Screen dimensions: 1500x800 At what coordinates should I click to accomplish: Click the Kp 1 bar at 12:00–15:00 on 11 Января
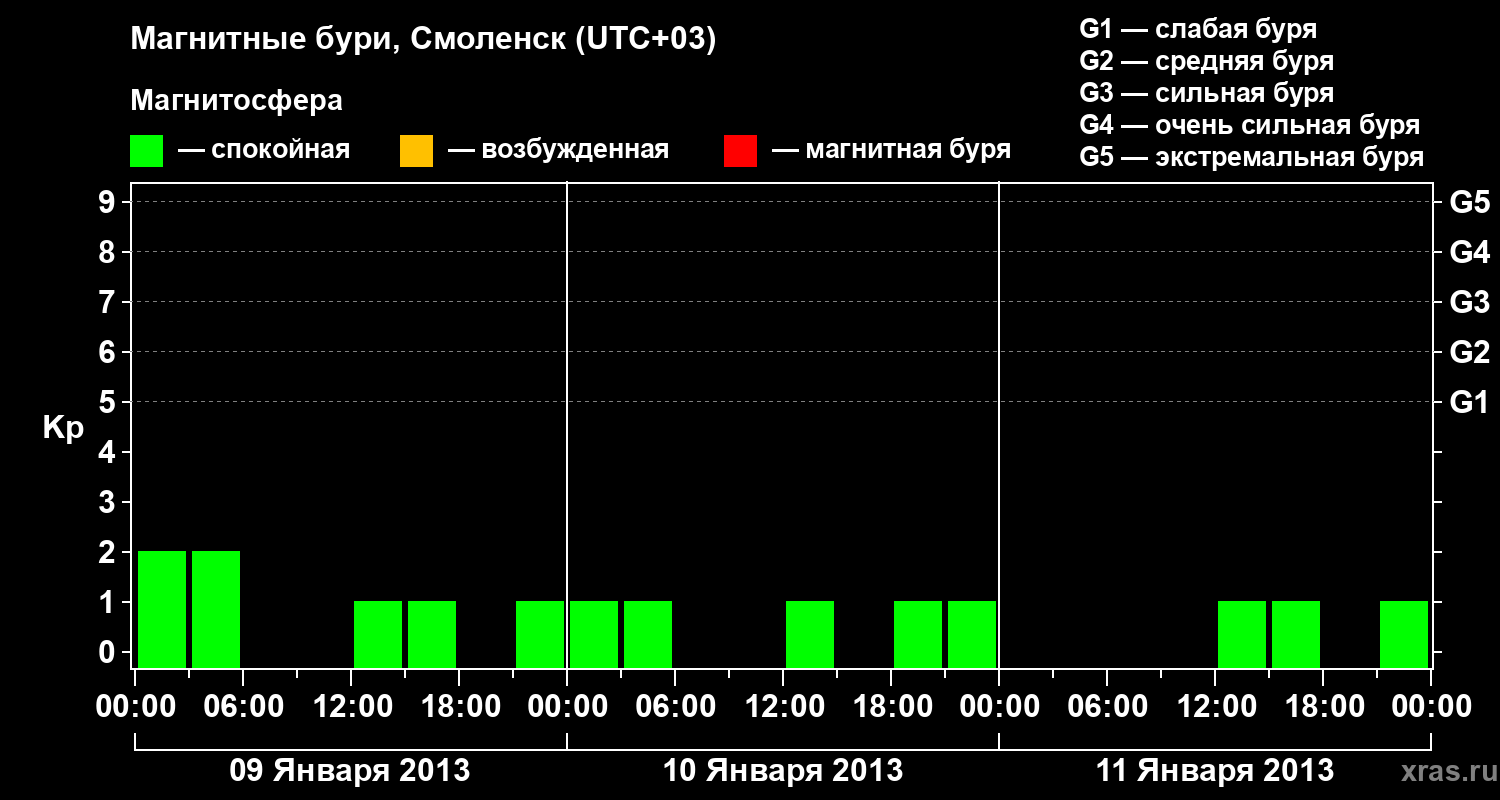(1242, 634)
